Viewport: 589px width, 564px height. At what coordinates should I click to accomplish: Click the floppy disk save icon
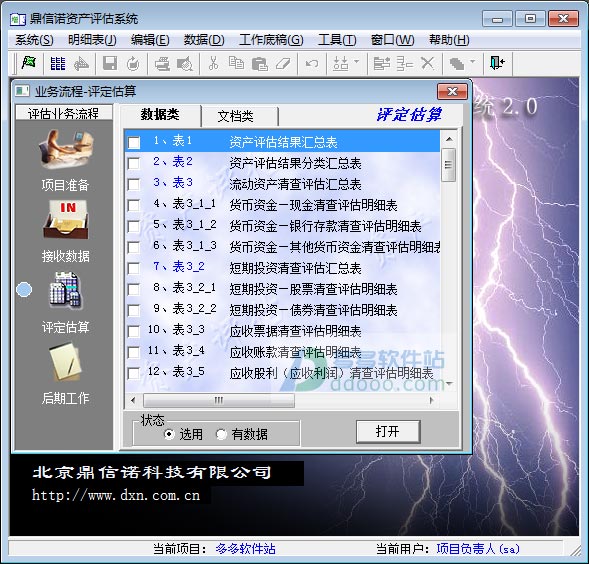pyautogui.click(x=110, y=64)
